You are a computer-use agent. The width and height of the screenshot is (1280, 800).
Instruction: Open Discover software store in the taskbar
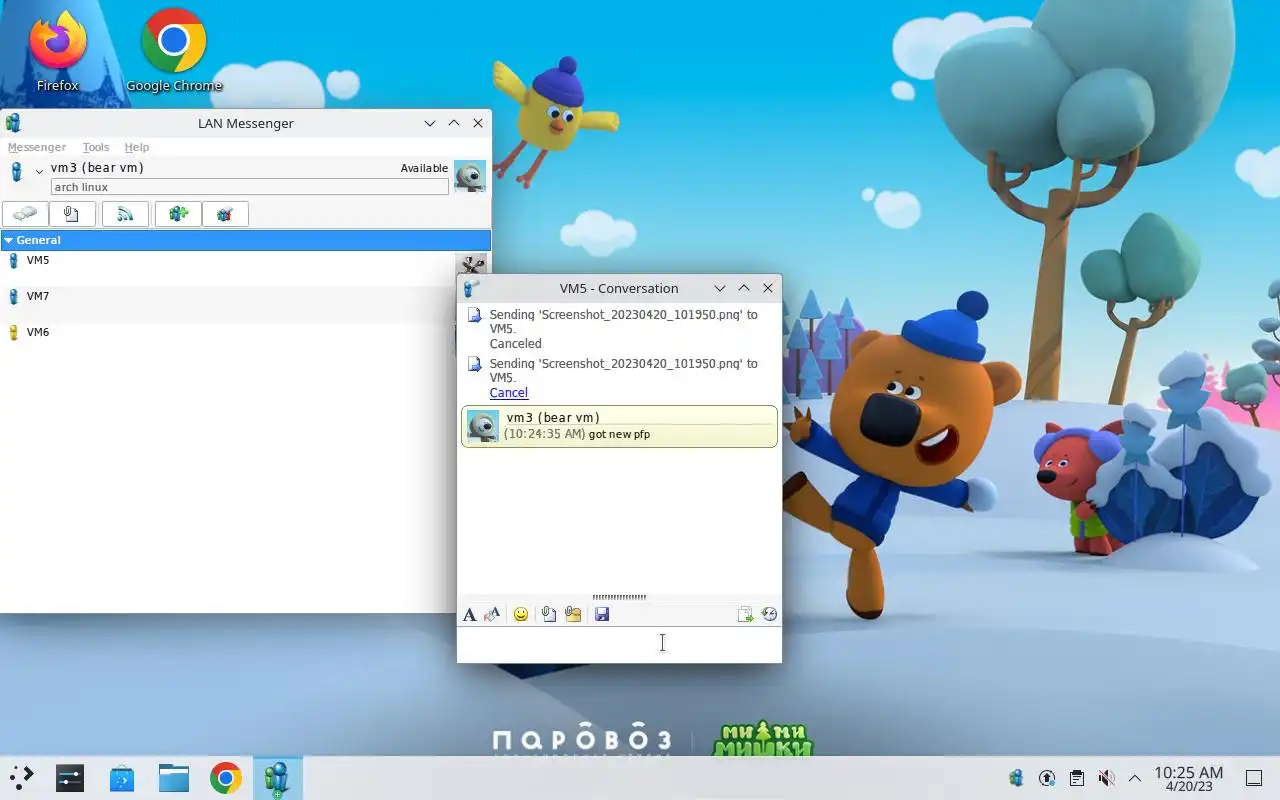point(122,777)
